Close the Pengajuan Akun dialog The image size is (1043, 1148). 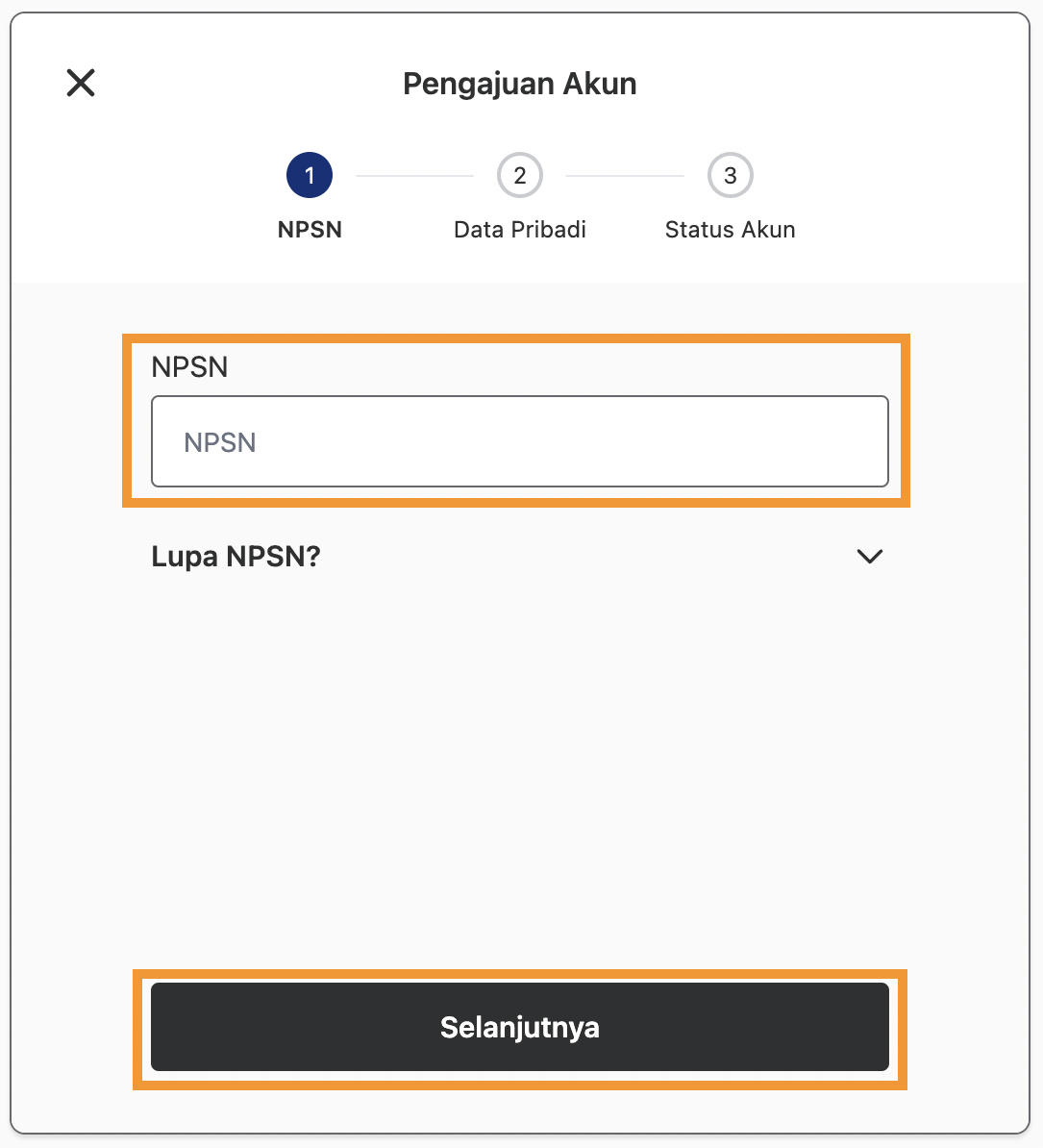point(81,83)
